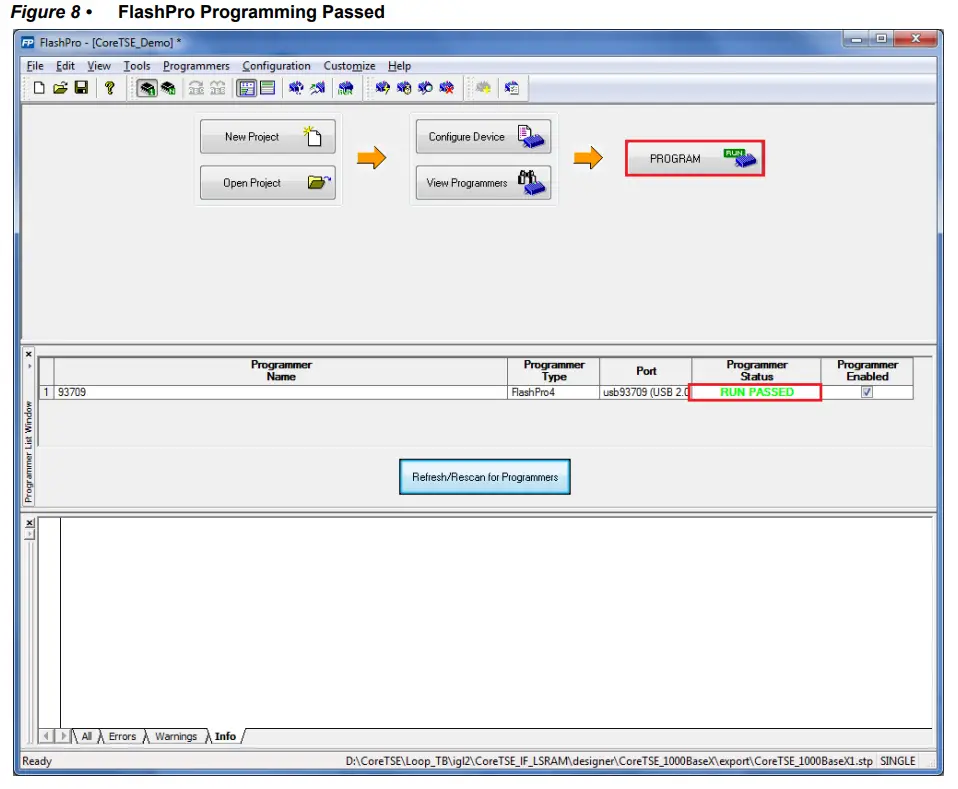Toggle the Programmer Enabled checkbox for 93709
Image resolution: width=958 pixels, height=789 pixels.
tap(866, 392)
